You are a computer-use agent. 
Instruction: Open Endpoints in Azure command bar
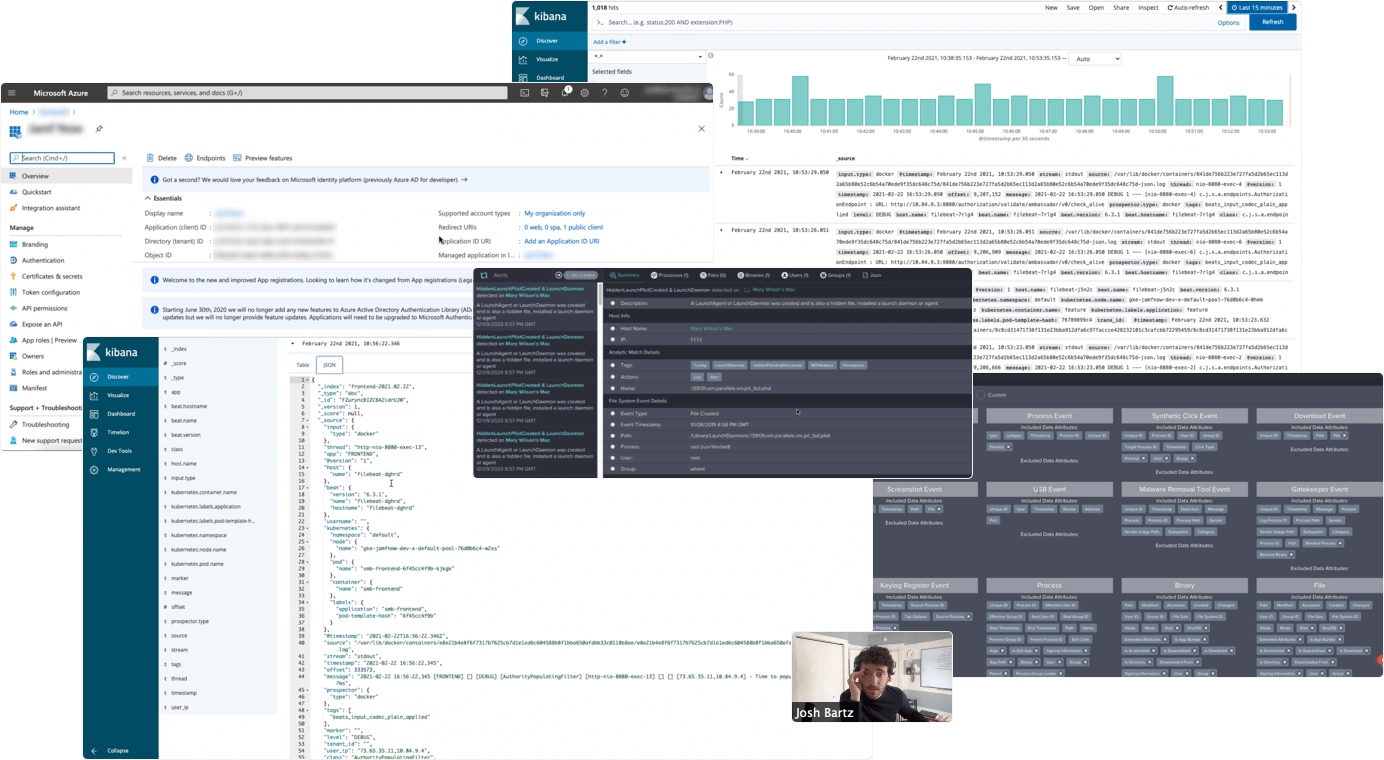click(x=205, y=158)
